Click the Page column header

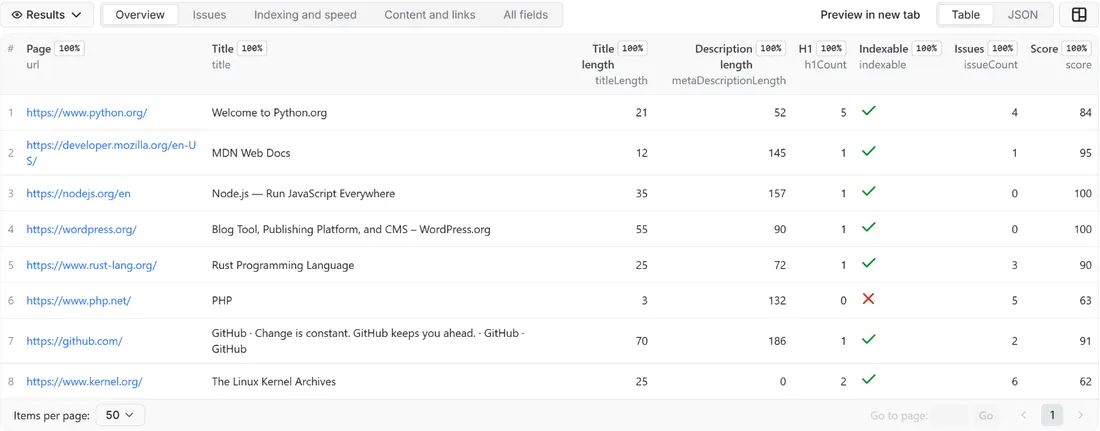[x=39, y=48]
